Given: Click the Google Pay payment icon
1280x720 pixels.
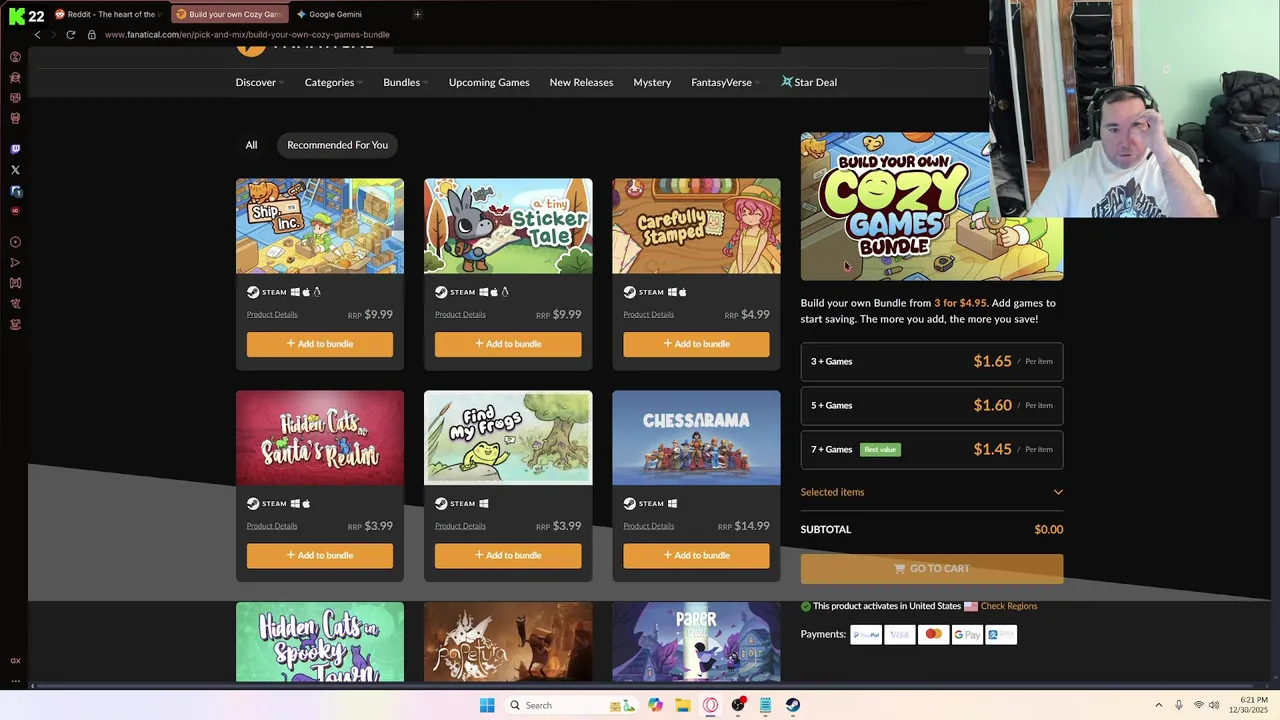Looking at the screenshot, I should point(967,635).
